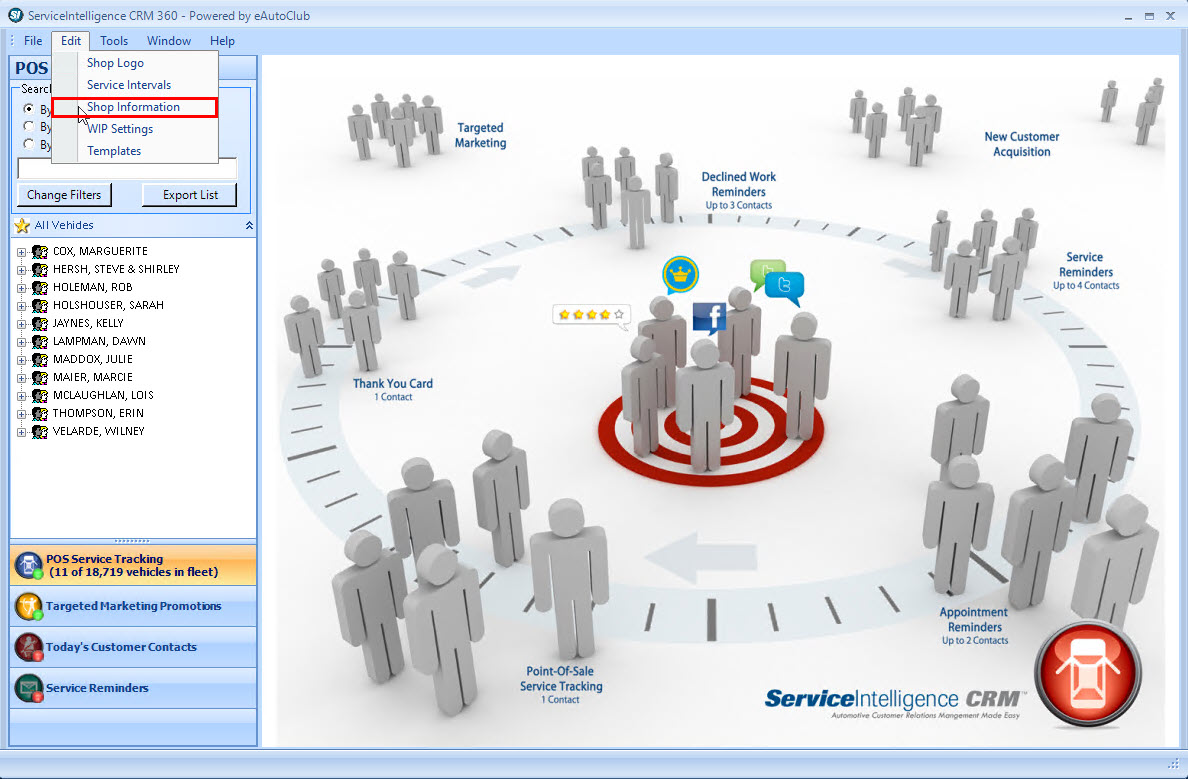Click the POS Service Tracking car icon
The image size is (1188, 779).
click(x=29, y=566)
